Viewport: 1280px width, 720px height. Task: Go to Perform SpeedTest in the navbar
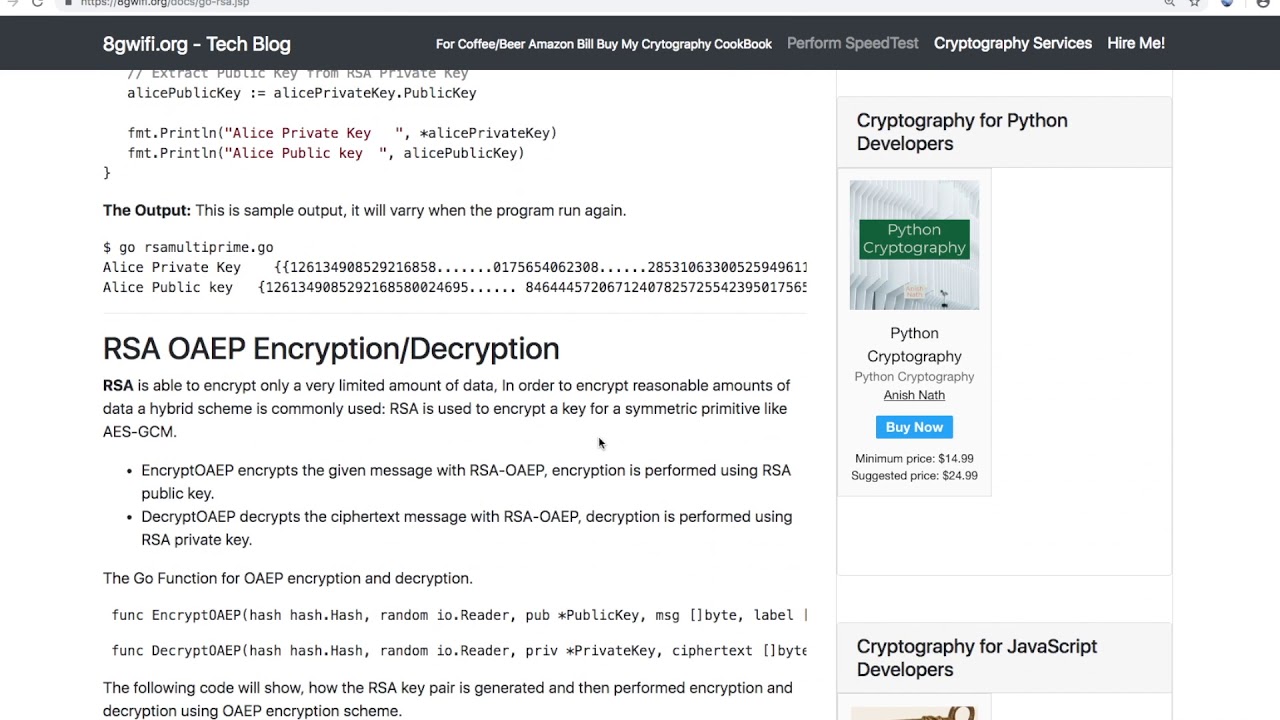pyautogui.click(x=852, y=43)
